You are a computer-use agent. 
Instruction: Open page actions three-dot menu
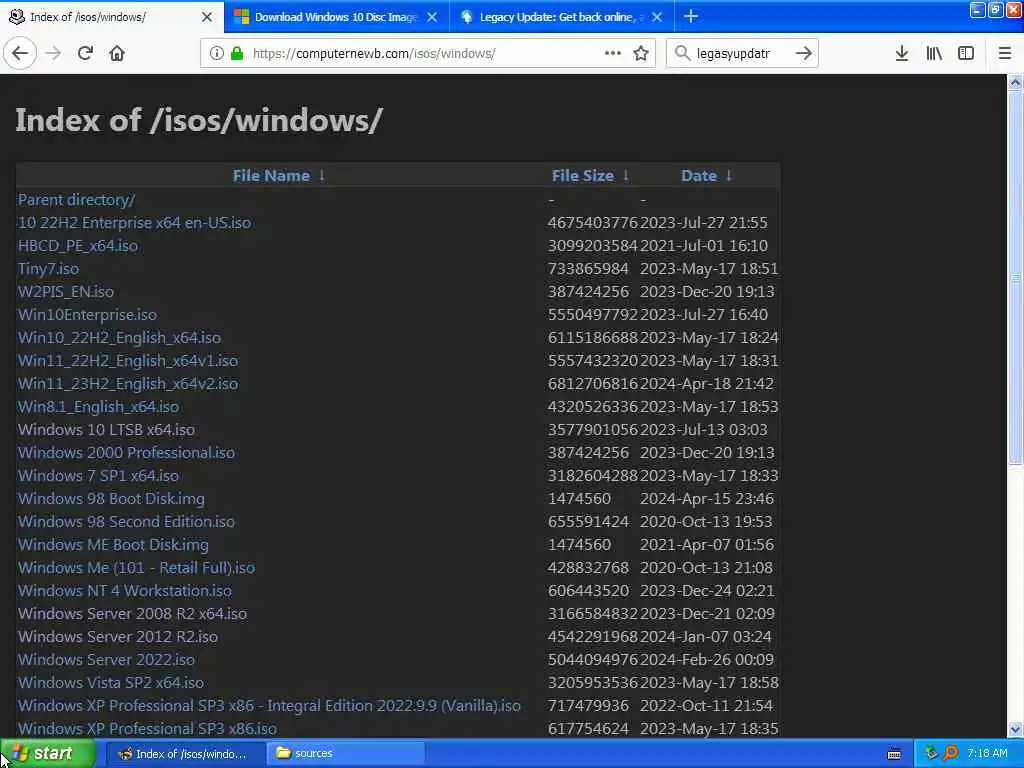613,54
